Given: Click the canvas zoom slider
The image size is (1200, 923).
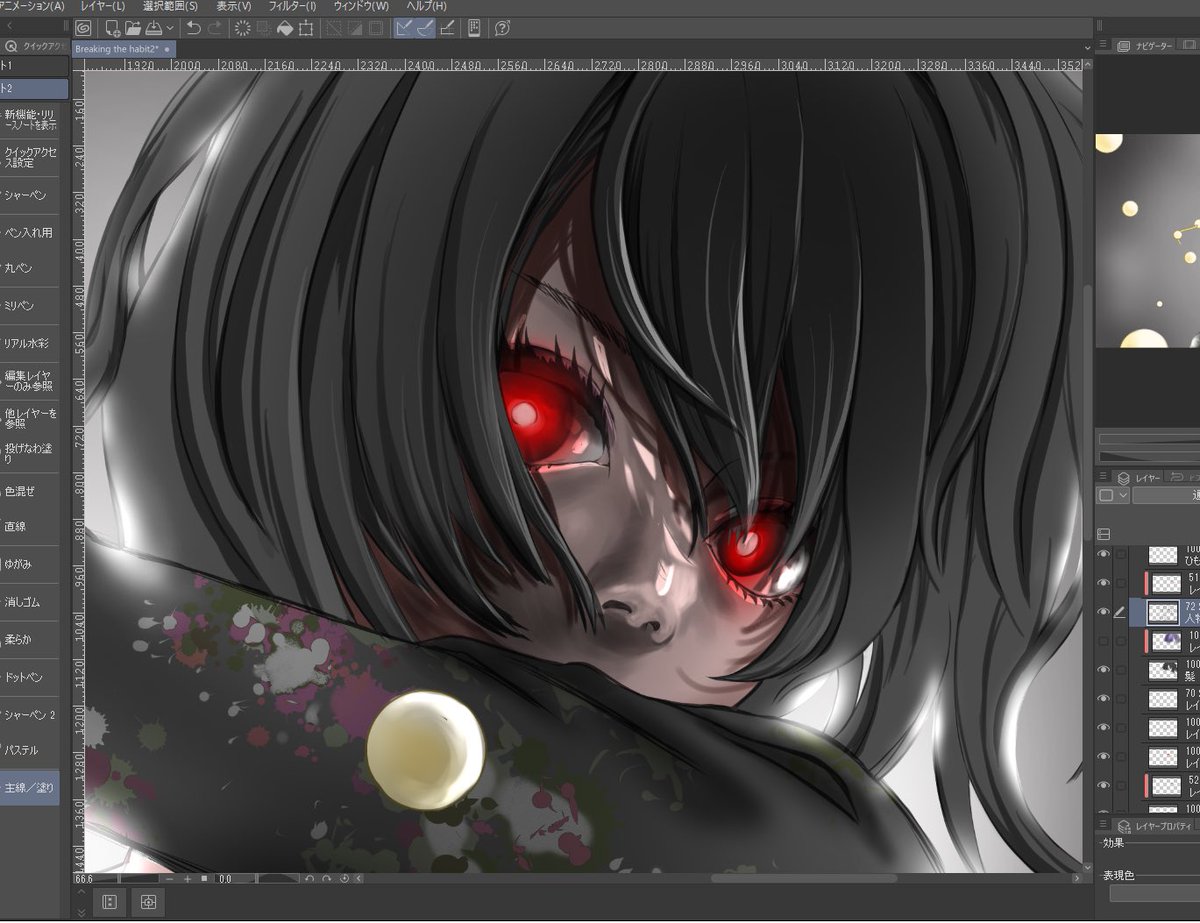Looking at the screenshot, I should coord(126,879).
